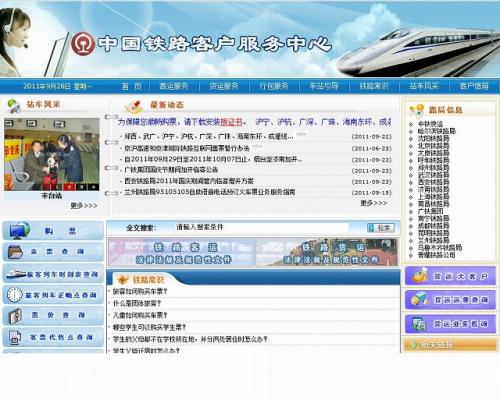Open the 铁路货运 法律法规 banner
This screenshot has height=400, width=500.
[x=327, y=252]
